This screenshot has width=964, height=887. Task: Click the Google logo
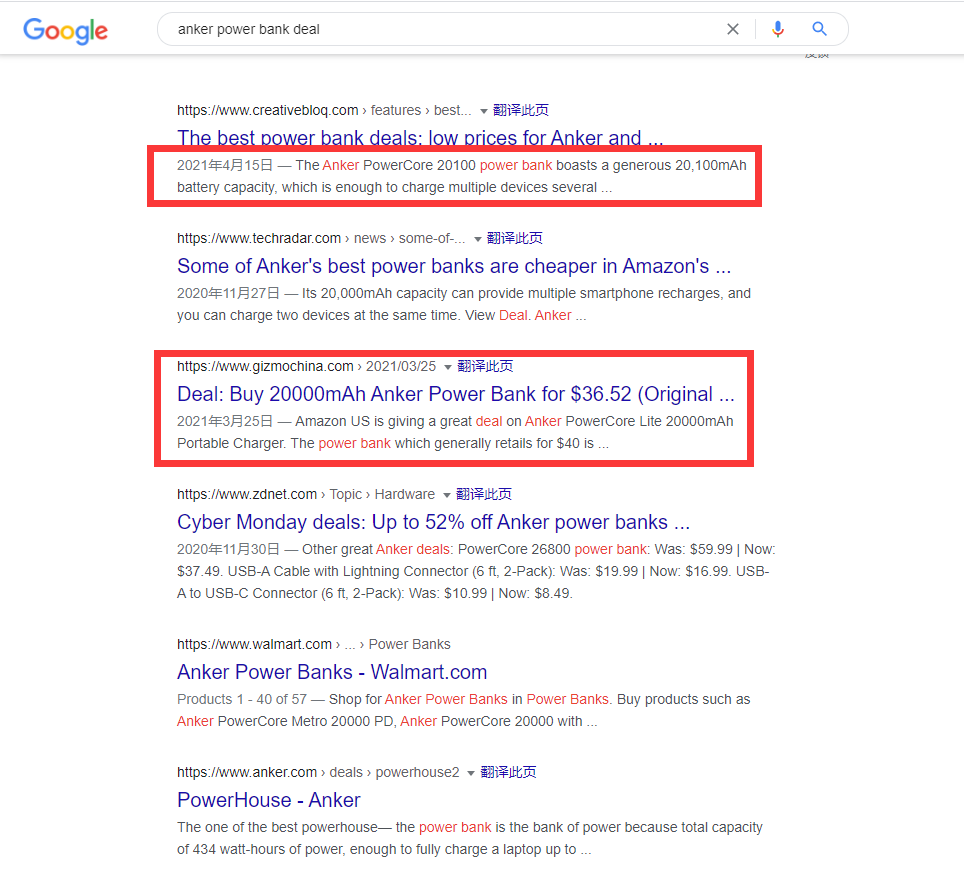(65, 30)
